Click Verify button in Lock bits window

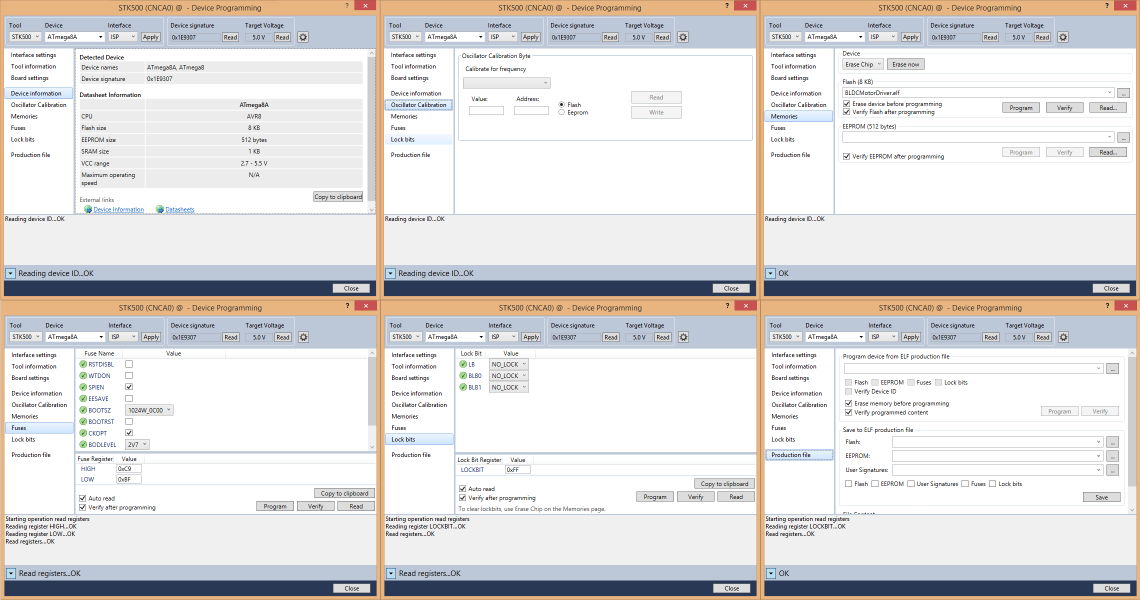click(x=696, y=497)
